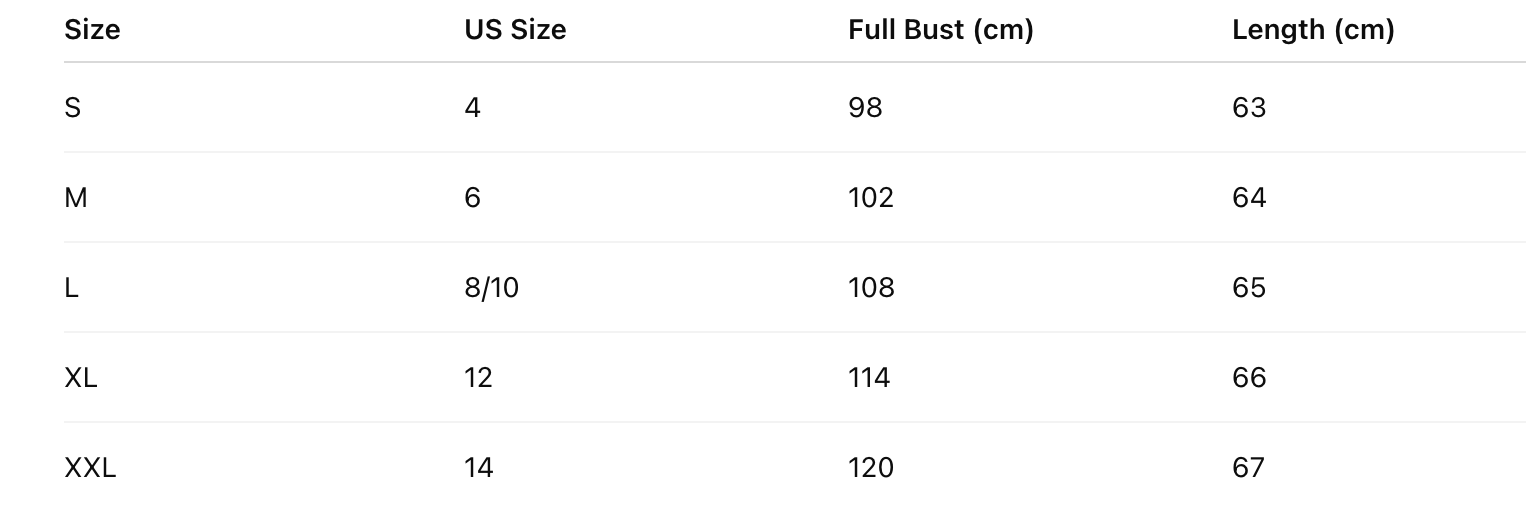Select US size value 14
This screenshot has width=1526, height=510.
pos(479,467)
